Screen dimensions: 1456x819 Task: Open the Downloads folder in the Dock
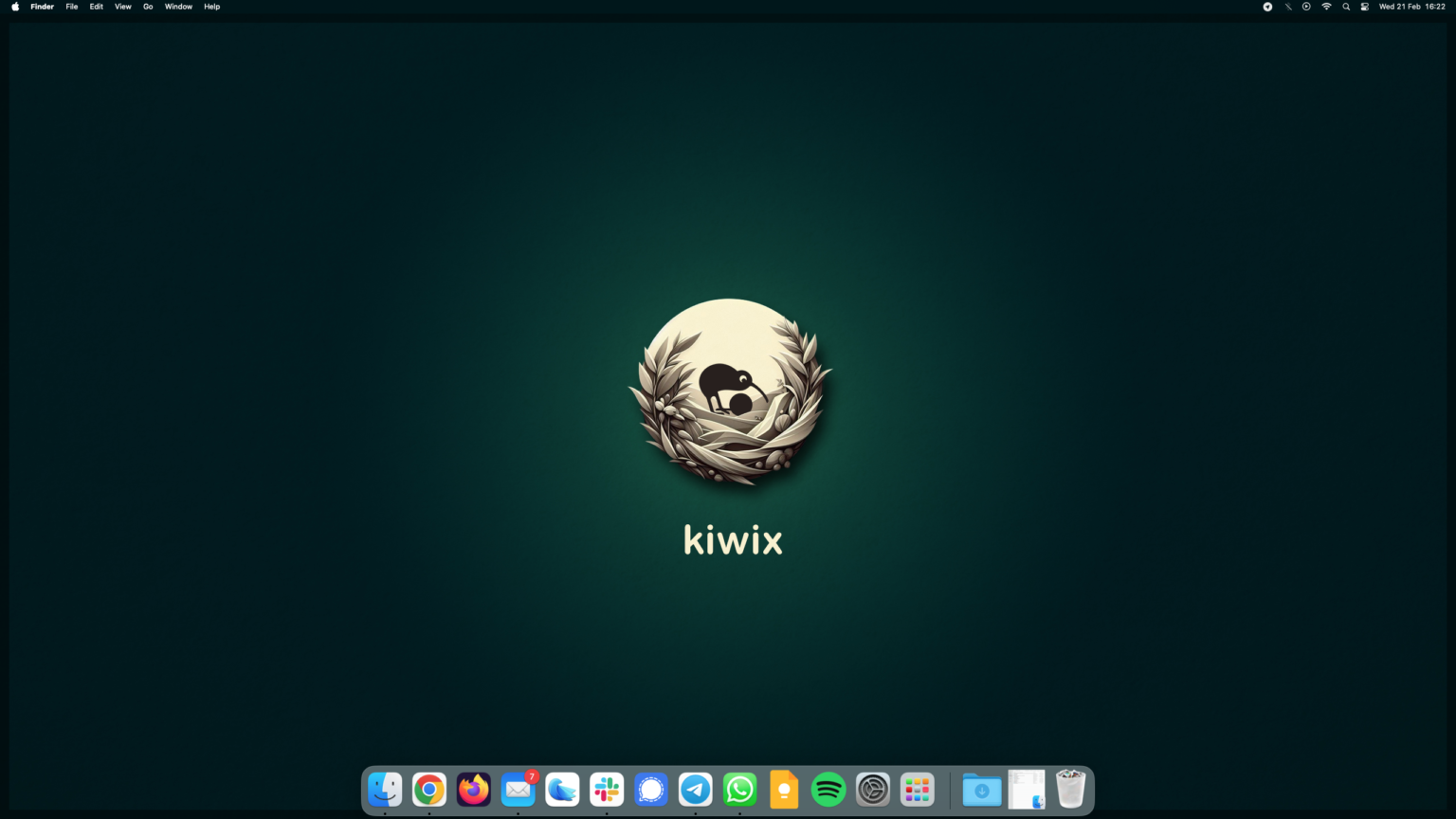click(981, 789)
